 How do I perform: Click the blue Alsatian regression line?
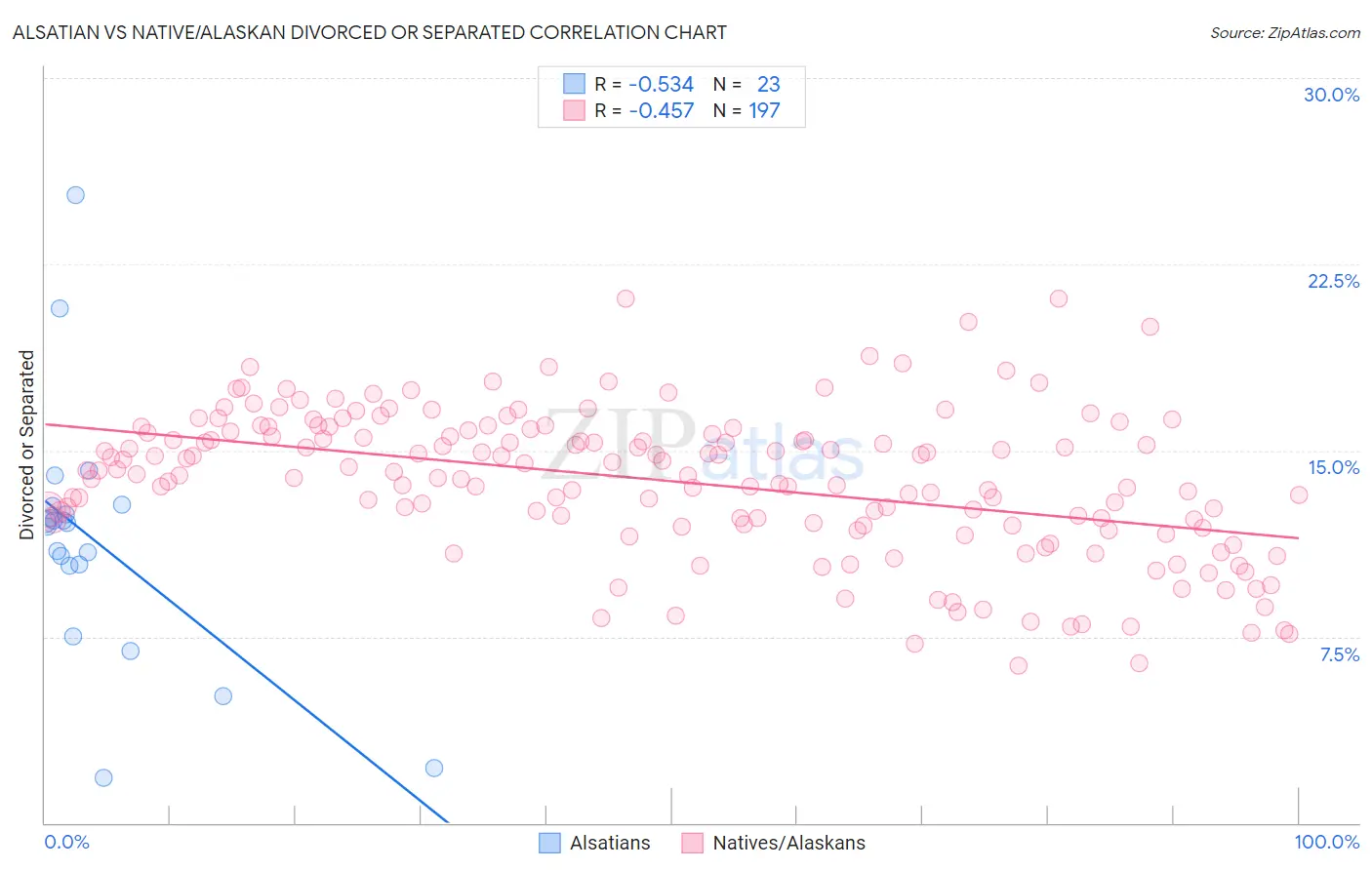click(244, 663)
